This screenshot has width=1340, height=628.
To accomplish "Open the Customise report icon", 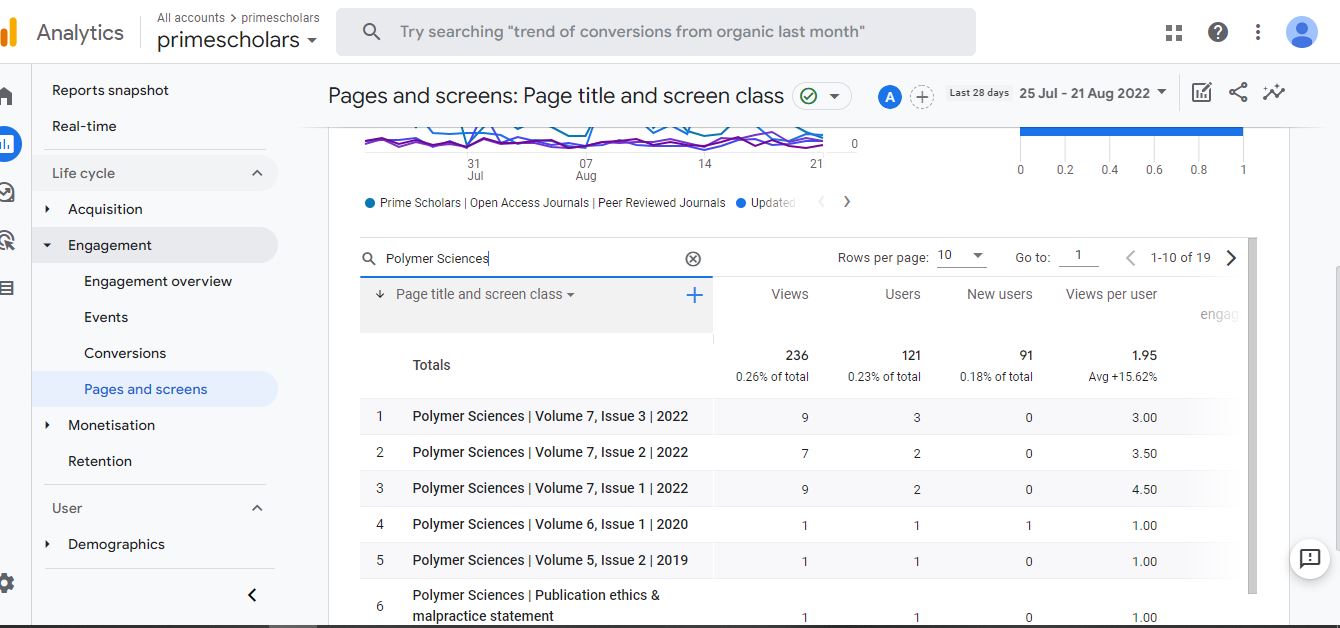I will [x=1201, y=93].
